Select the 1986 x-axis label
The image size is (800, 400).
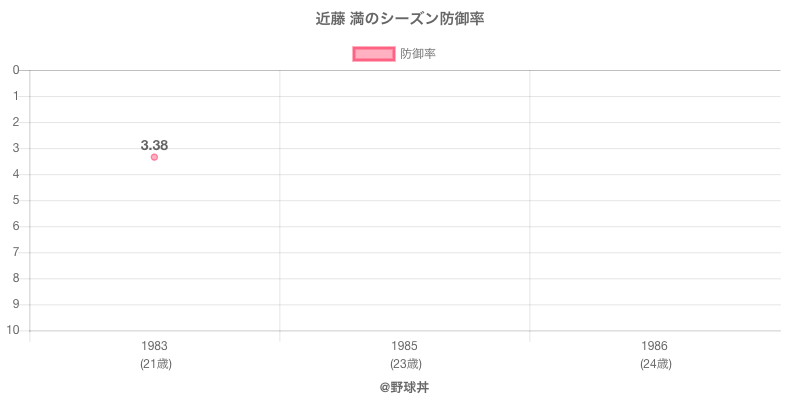coord(655,346)
